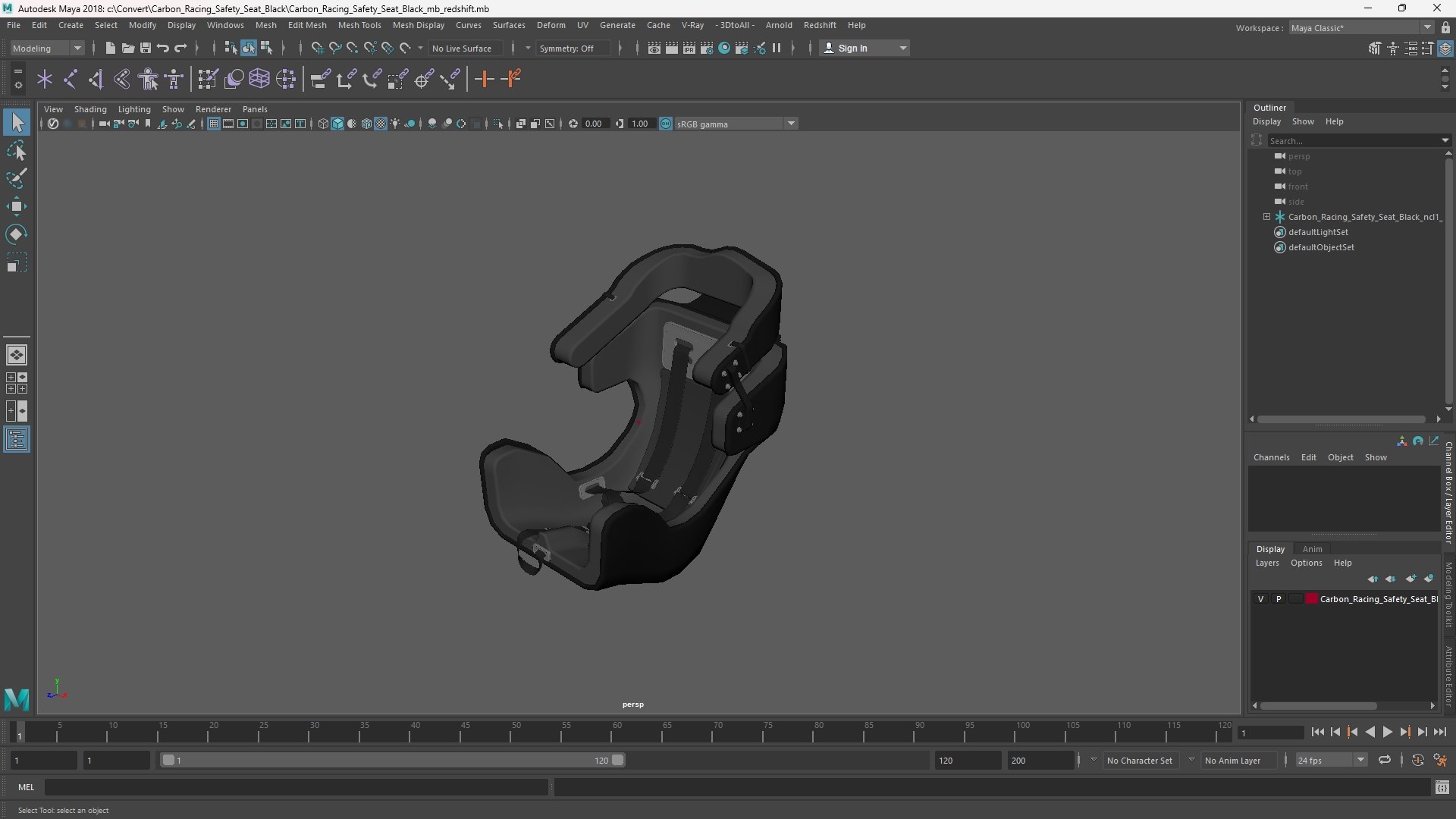The image size is (1456, 819).
Task: Open the Modeling menu set dropdown
Action: [x=47, y=48]
